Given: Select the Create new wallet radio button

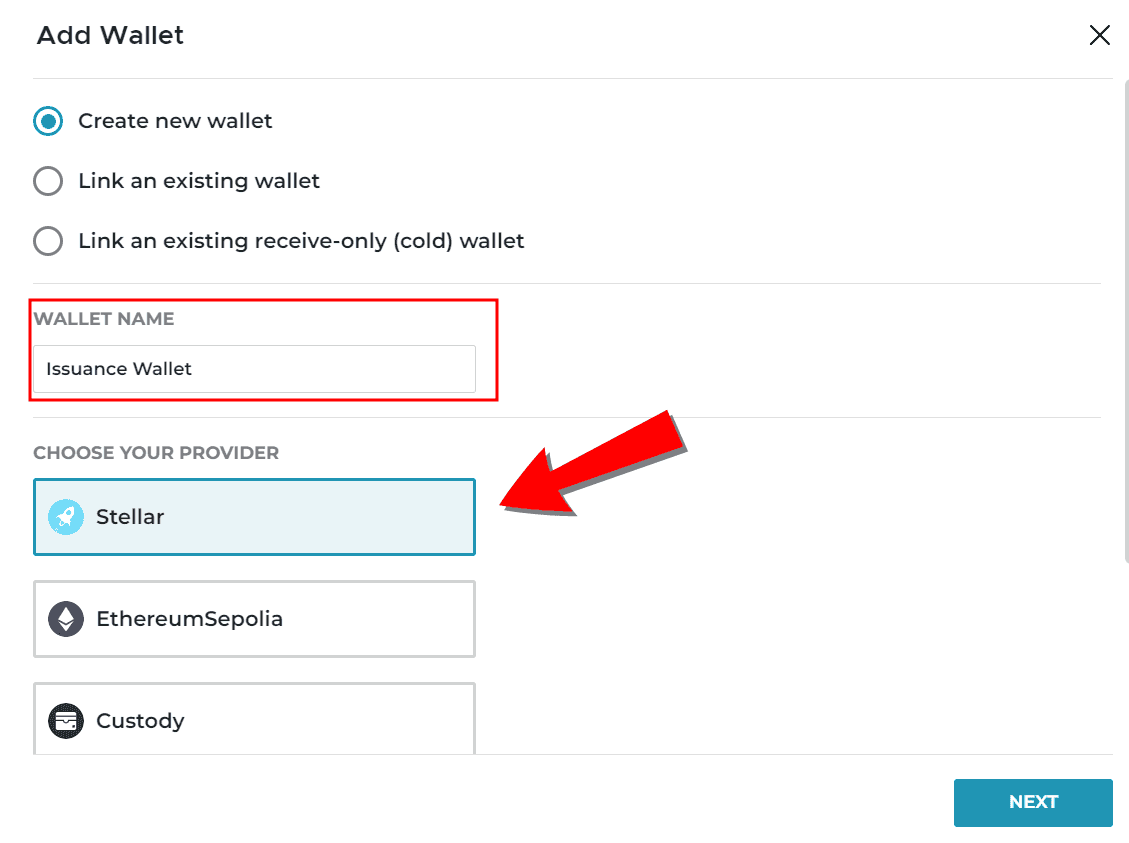Looking at the screenshot, I should [48, 121].
